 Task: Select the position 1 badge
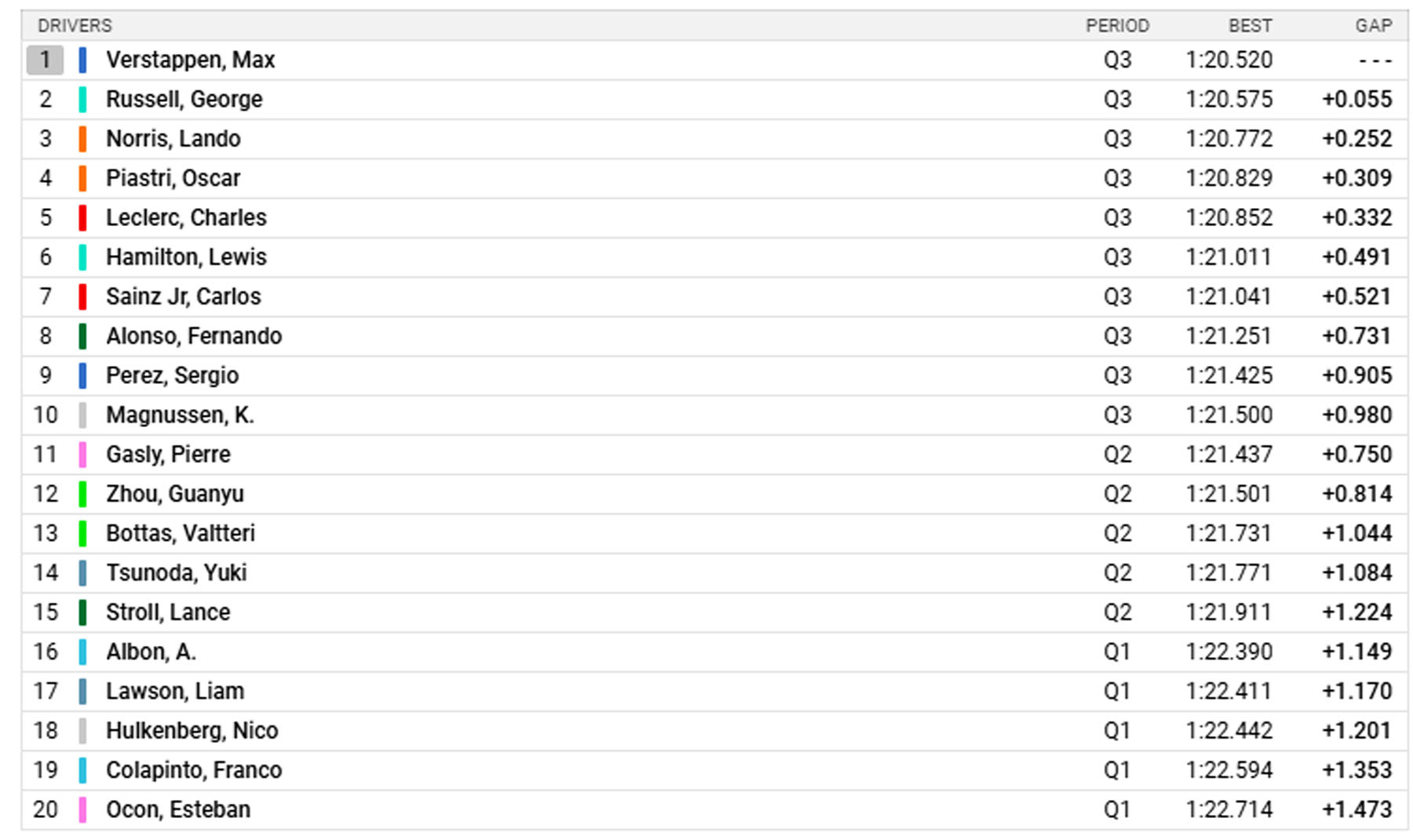click(45, 60)
